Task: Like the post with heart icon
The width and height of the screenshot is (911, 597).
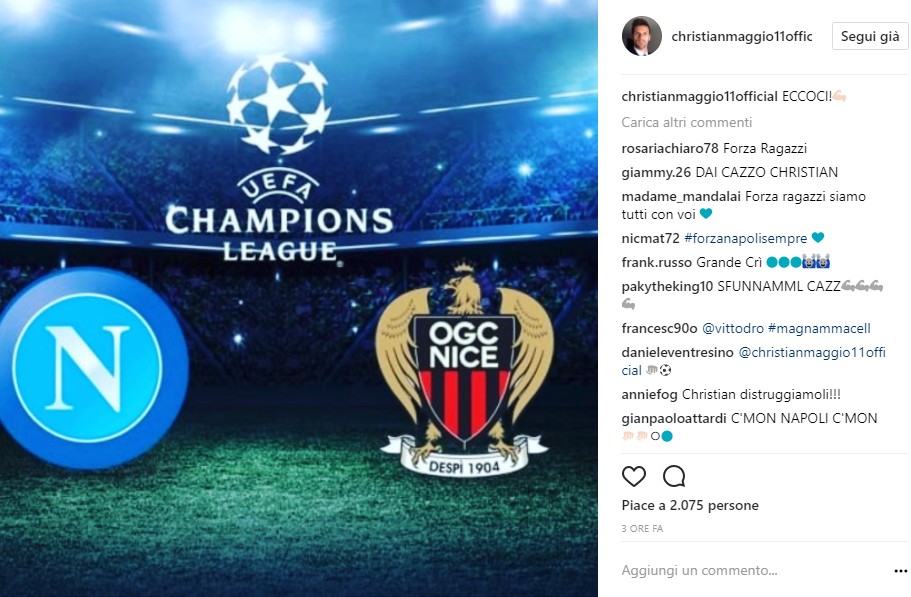Action: (x=633, y=476)
